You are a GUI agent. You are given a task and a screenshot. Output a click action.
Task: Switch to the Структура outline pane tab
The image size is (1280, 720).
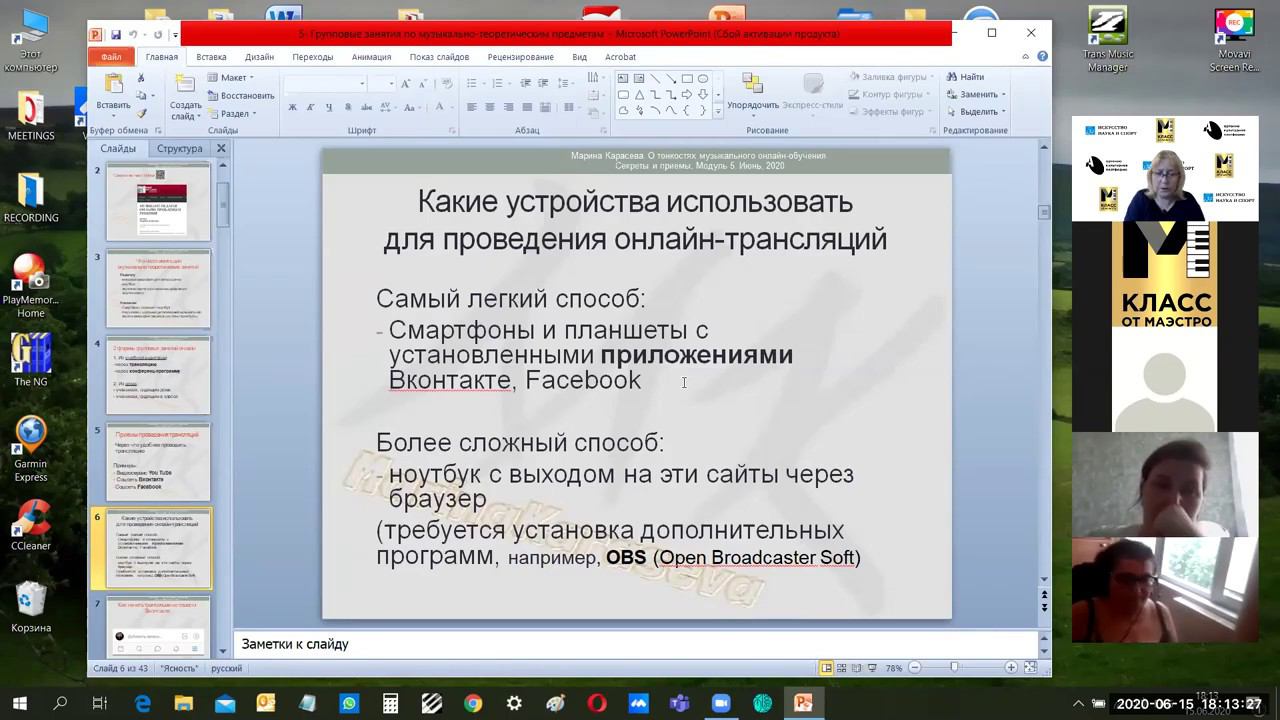[180, 148]
